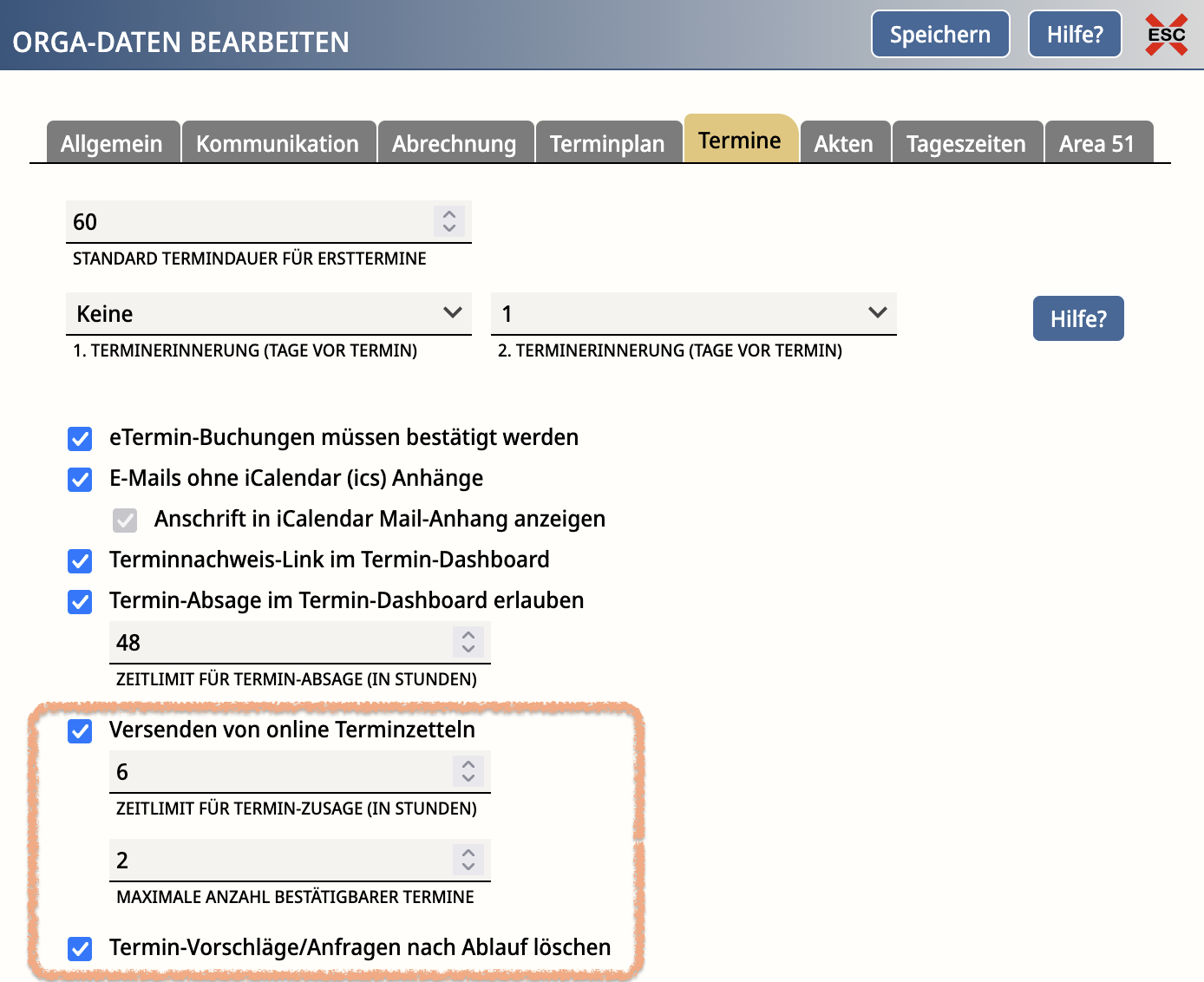Toggle E-Mails ohne iCalendar Anhänge checkbox
The width and height of the screenshot is (1204, 982).
[80, 479]
